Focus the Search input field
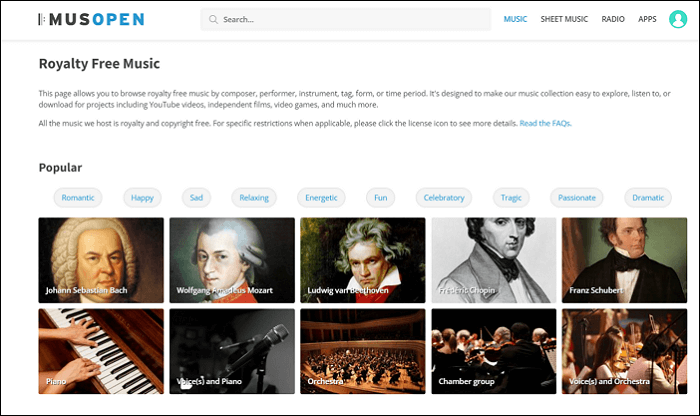The image size is (700, 416). click(x=346, y=19)
